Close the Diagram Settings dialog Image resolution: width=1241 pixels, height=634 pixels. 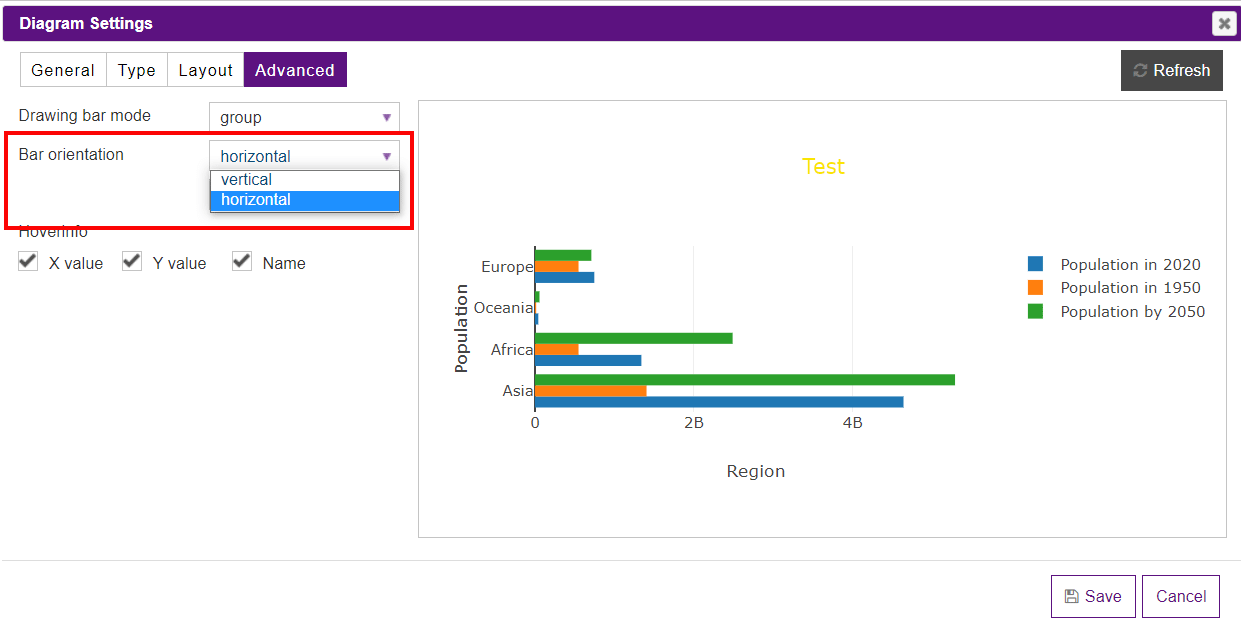pos(1224,23)
